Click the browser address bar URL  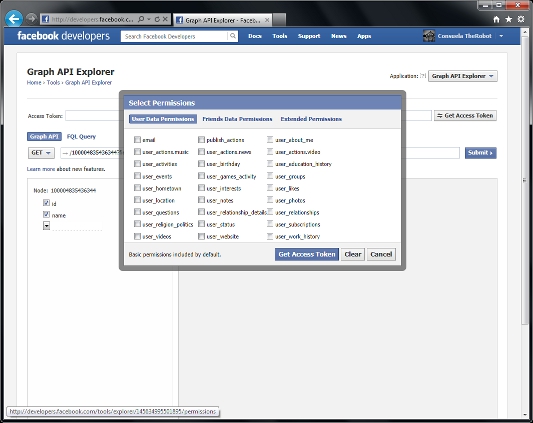click(x=93, y=19)
